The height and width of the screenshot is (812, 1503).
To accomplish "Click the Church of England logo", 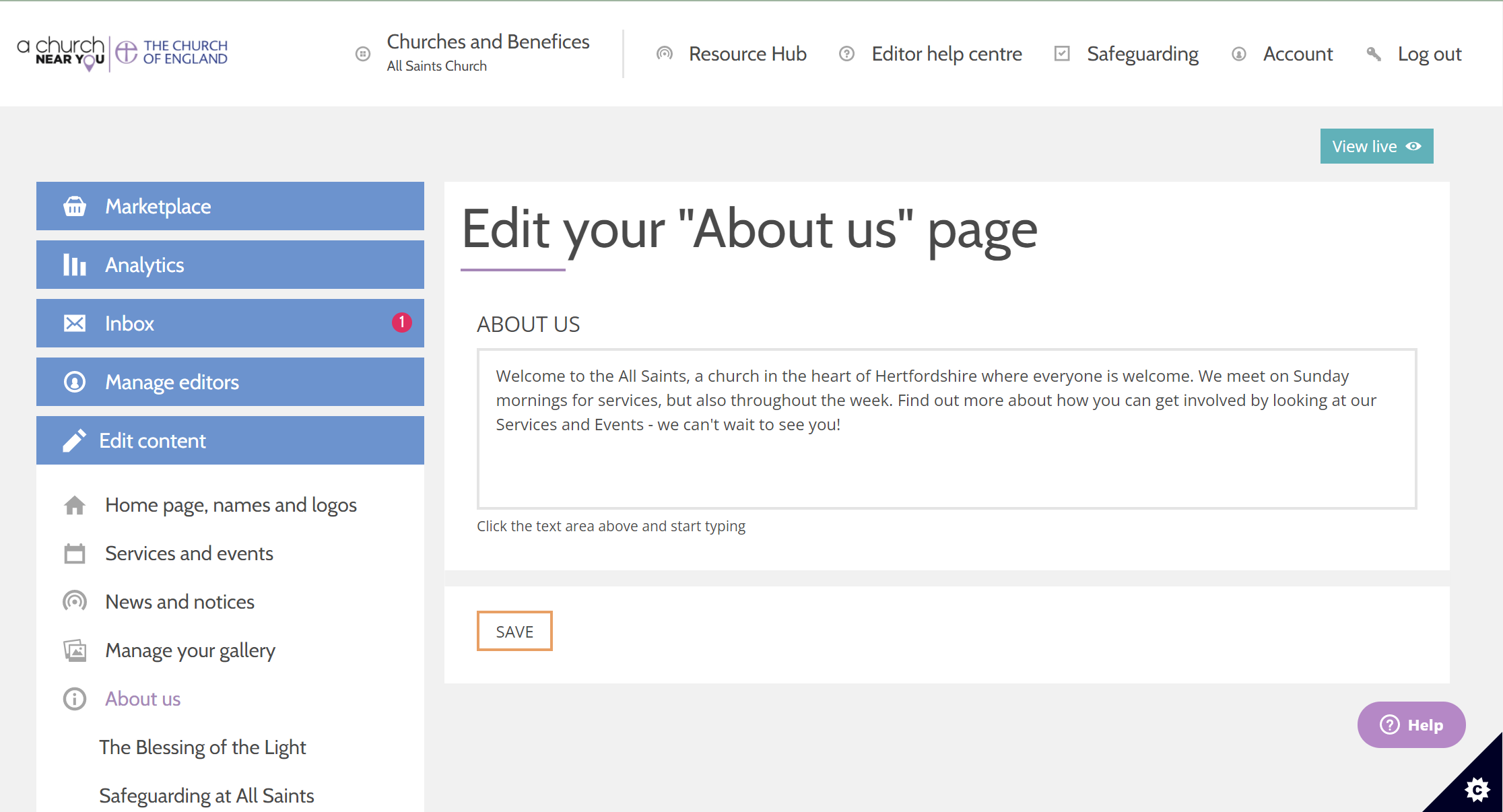I will tap(172, 53).
